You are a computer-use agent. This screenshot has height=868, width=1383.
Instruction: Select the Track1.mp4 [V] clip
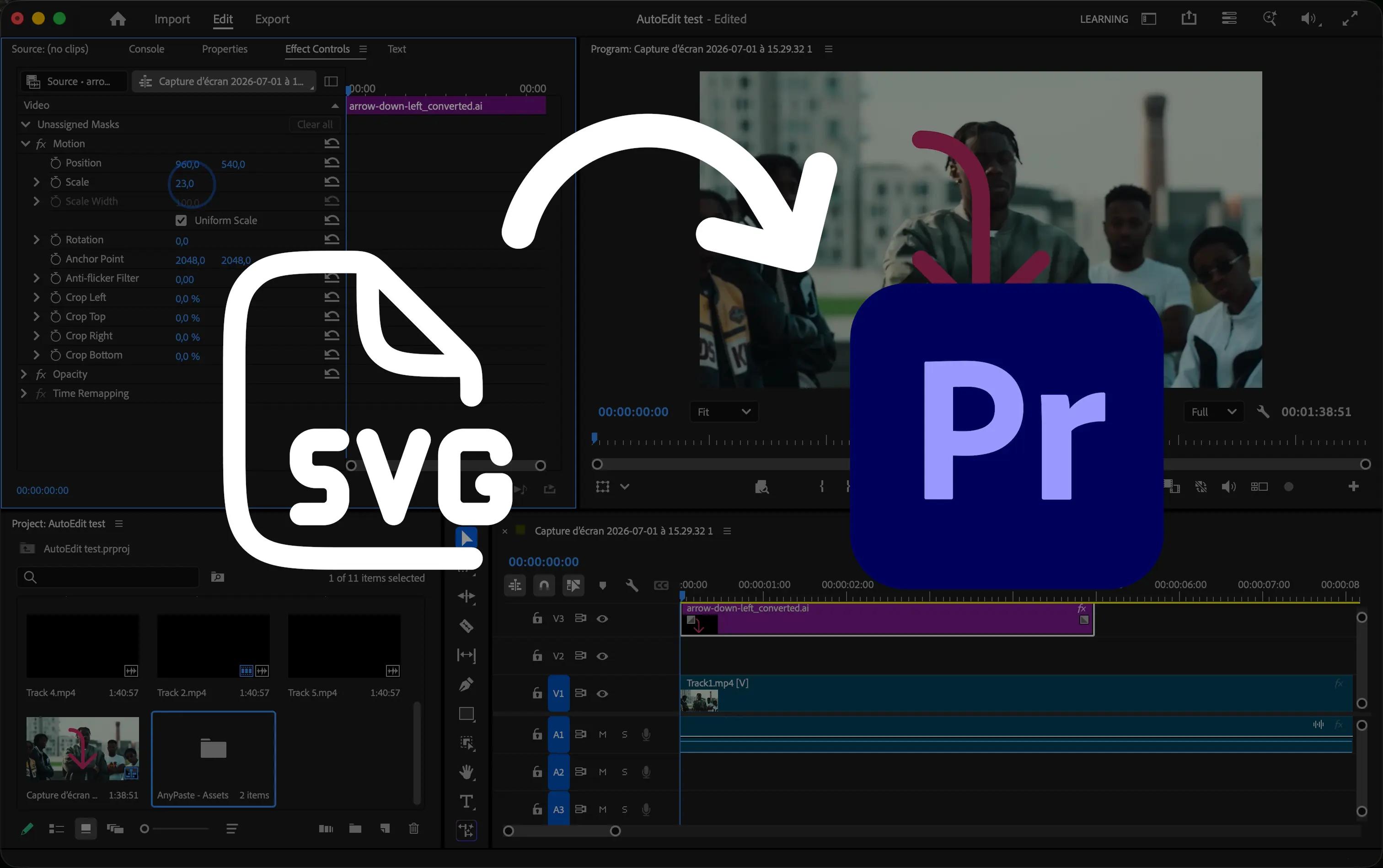[1016, 693]
